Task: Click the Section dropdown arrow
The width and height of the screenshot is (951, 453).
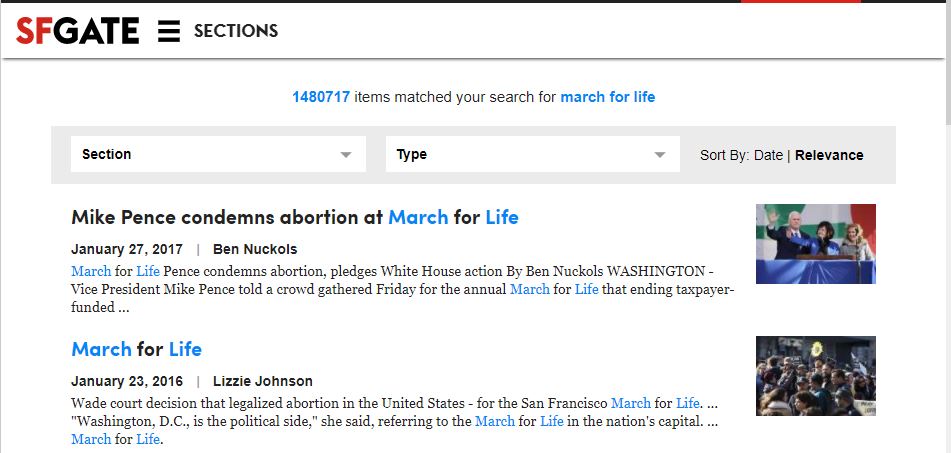Action: pyautogui.click(x=346, y=155)
